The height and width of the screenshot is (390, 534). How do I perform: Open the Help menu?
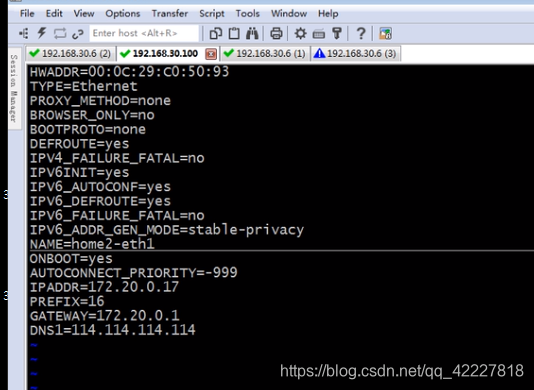[328, 14]
